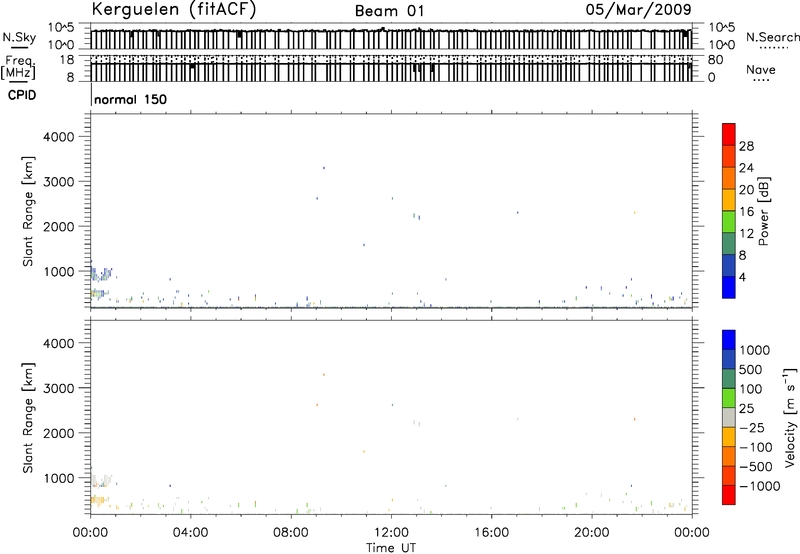Click the '08:00' time axis tick label
The width and height of the screenshot is (800, 554).
coord(291,533)
